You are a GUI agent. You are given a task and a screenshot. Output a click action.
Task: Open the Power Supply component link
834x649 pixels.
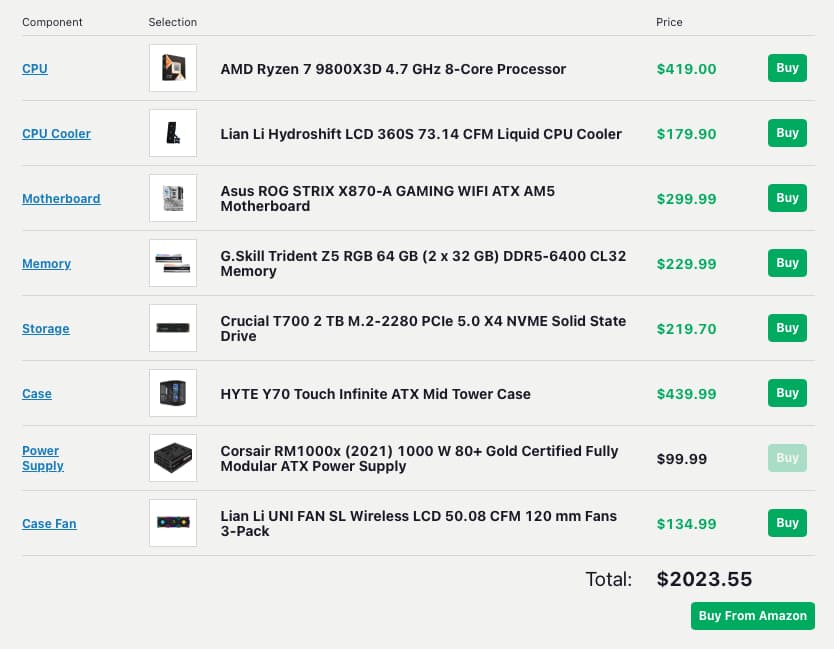click(x=43, y=458)
